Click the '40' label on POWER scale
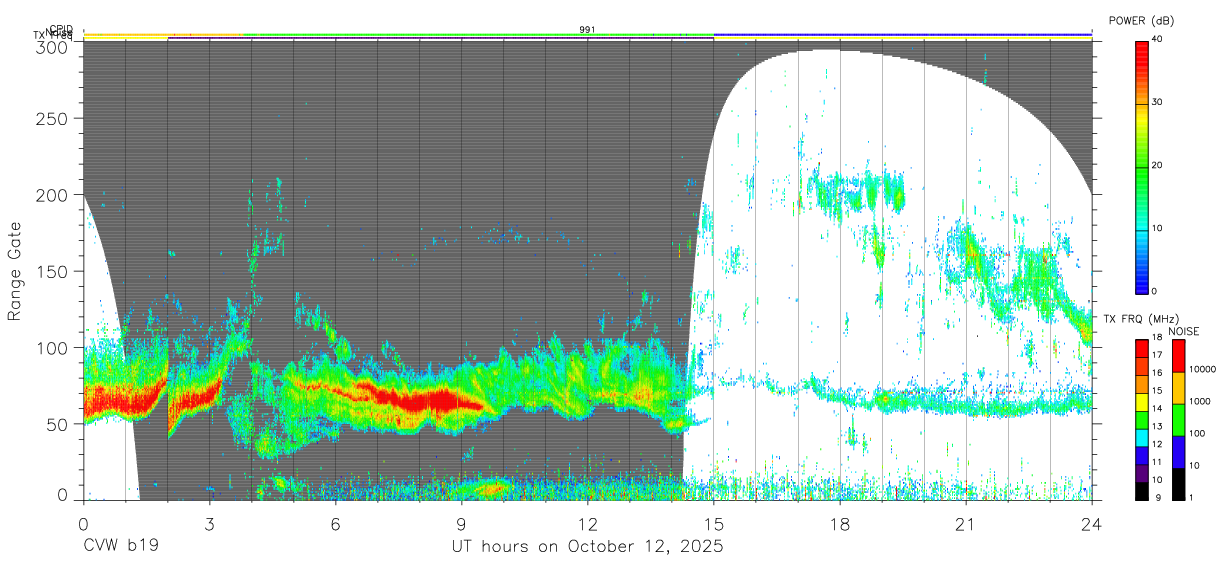This screenshot has width=1228, height=567. (x=1159, y=40)
